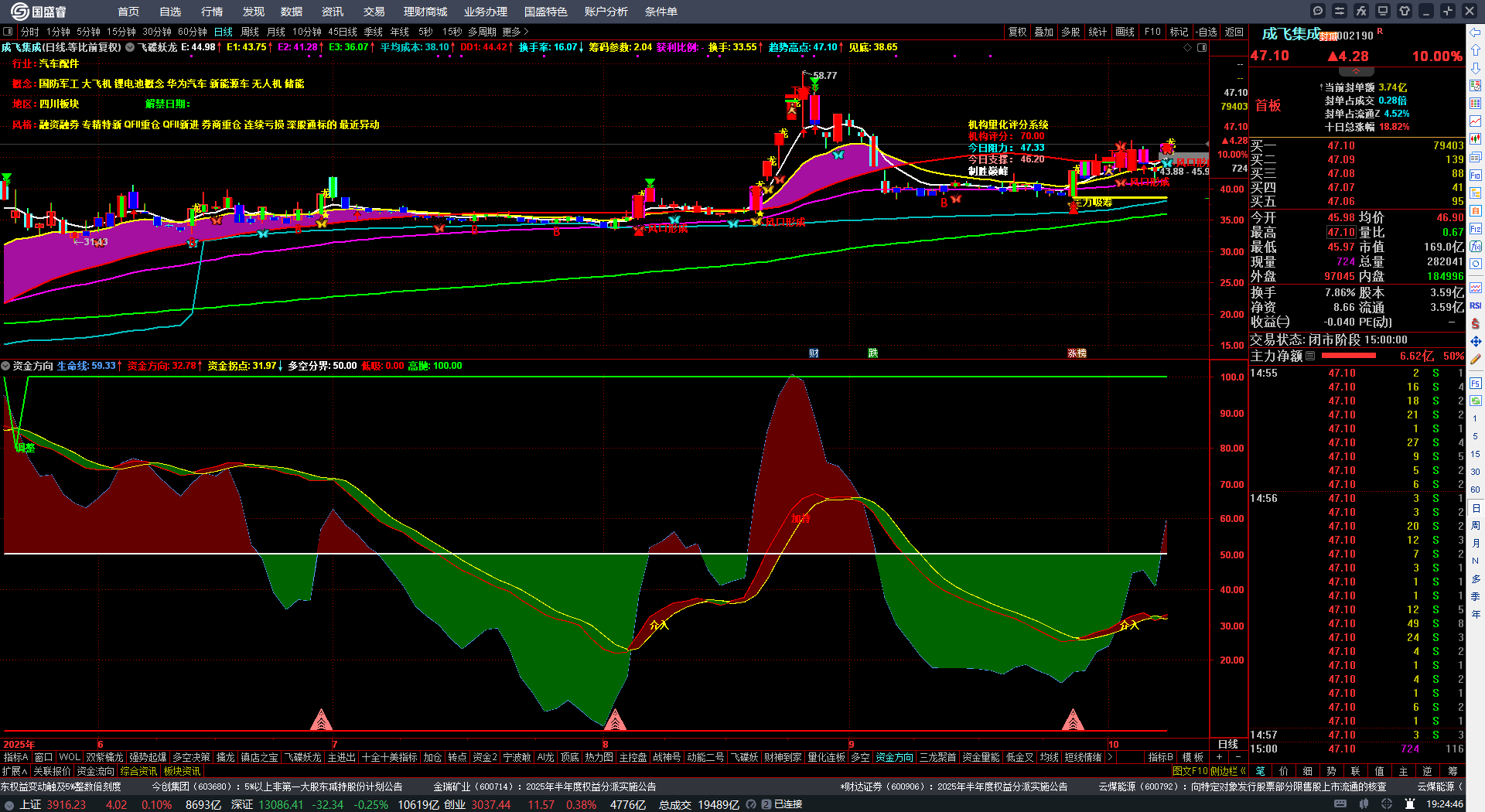Image resolution: width=1485 pixels, height=812 pixels.
Task: Click the 图文F10 link
Action: pos(1190,771)
